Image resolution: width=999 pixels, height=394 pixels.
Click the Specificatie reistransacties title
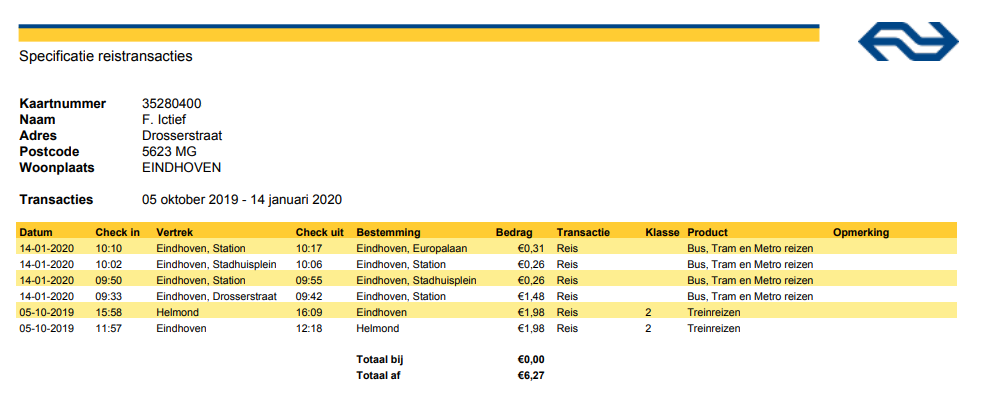pyautogui.click(x=106, y=56)
